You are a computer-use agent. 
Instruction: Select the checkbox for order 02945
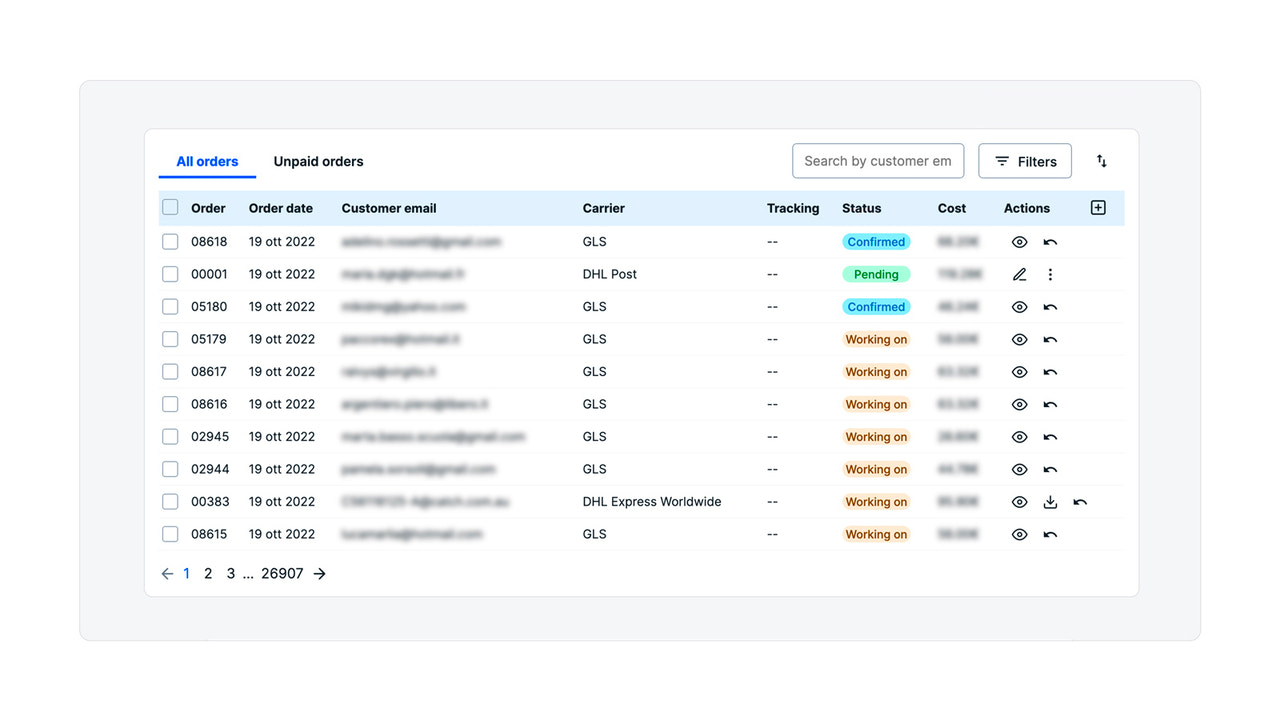[170, 436]
